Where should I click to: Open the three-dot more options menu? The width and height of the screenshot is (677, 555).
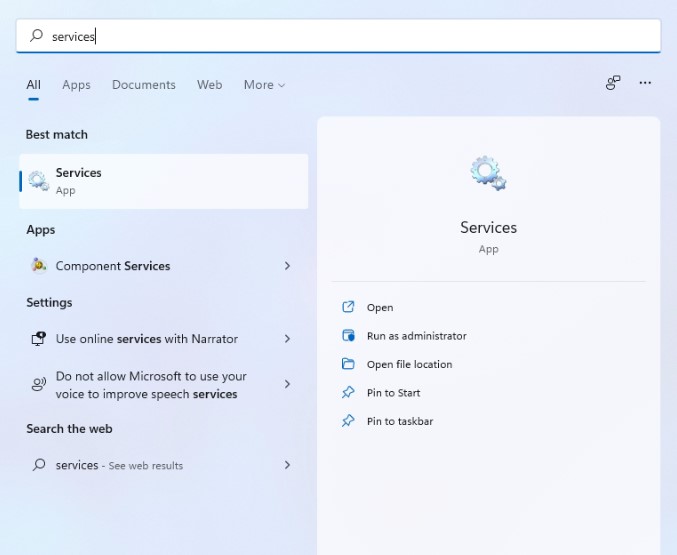click(645, 83)
